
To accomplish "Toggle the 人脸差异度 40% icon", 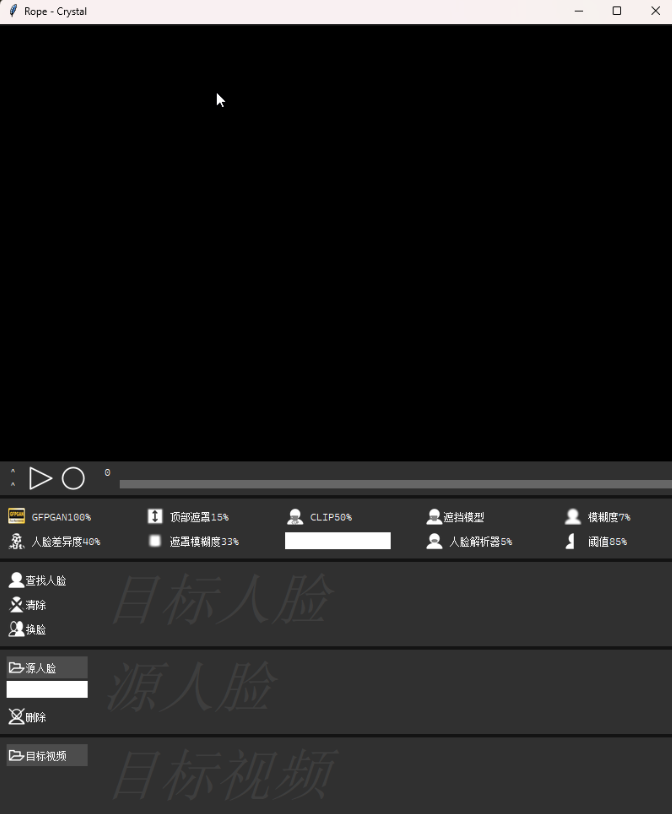I will point(16,541).
